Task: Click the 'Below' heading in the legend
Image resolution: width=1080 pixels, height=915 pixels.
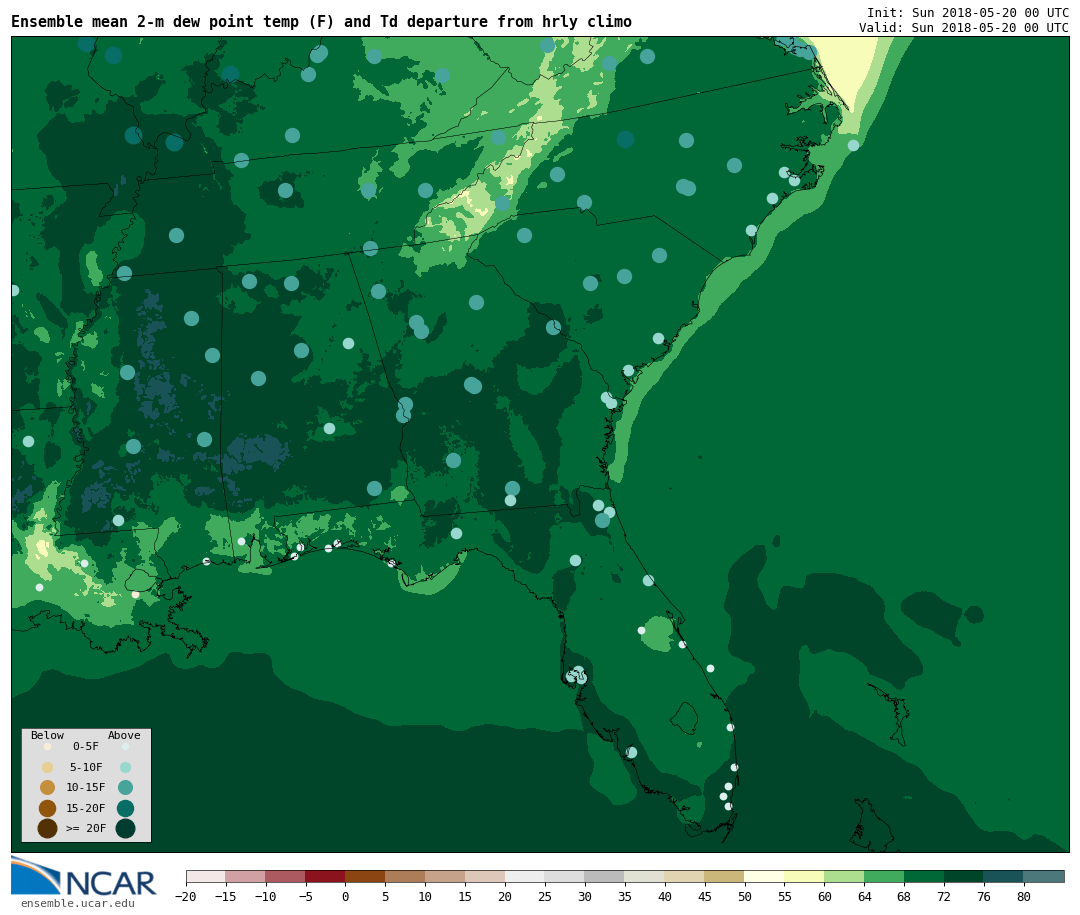Action: pyautogui.click(x=48, y=735)
